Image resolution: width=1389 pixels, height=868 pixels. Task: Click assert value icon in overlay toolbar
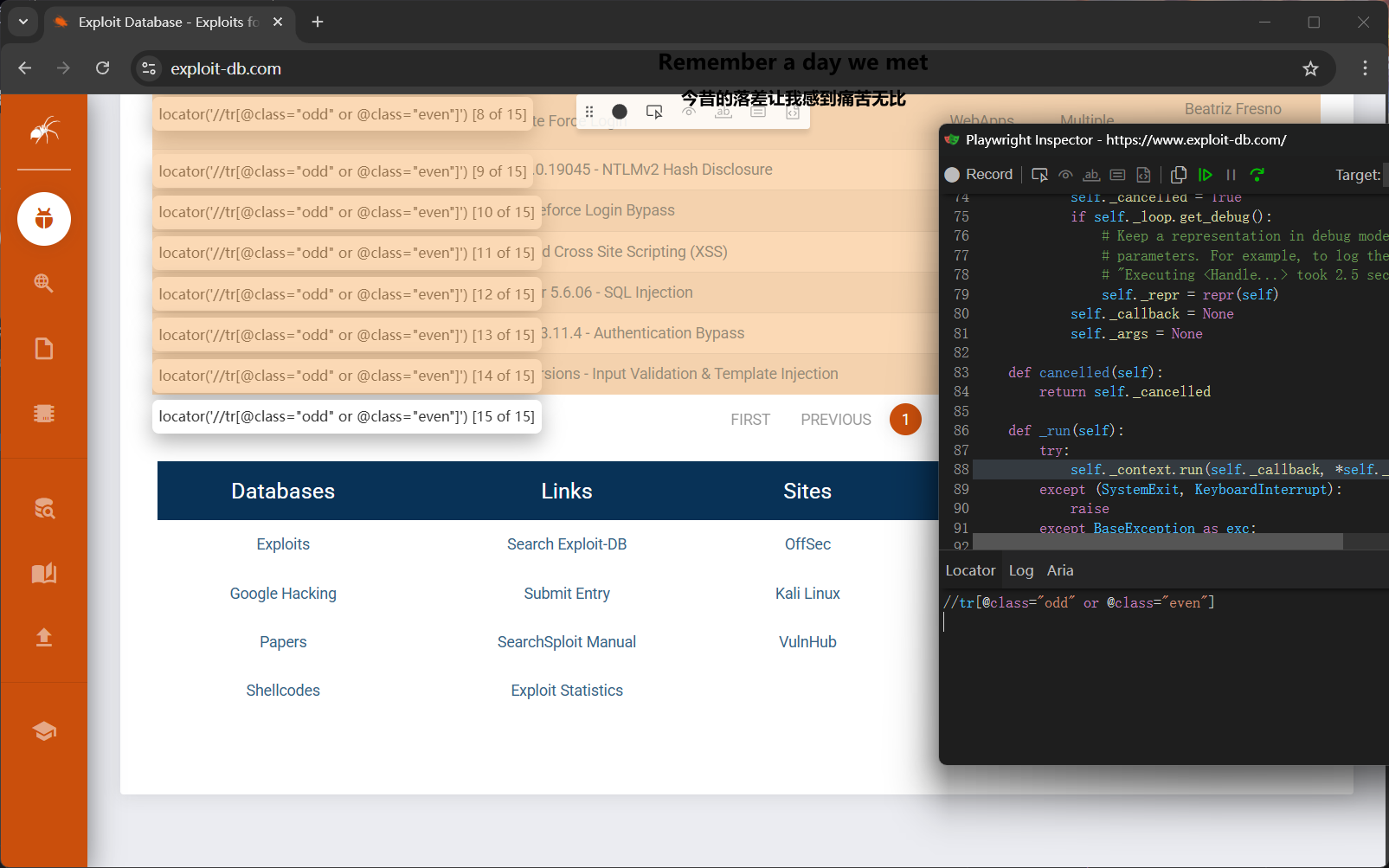point(758,112)
